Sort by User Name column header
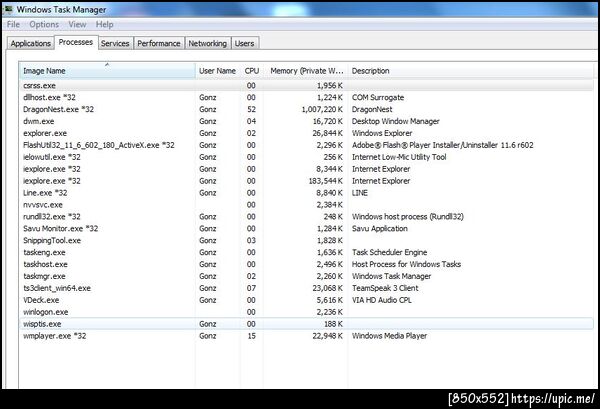Image resolution: width=600 pixels, height=409 pixels. [217, 71]
